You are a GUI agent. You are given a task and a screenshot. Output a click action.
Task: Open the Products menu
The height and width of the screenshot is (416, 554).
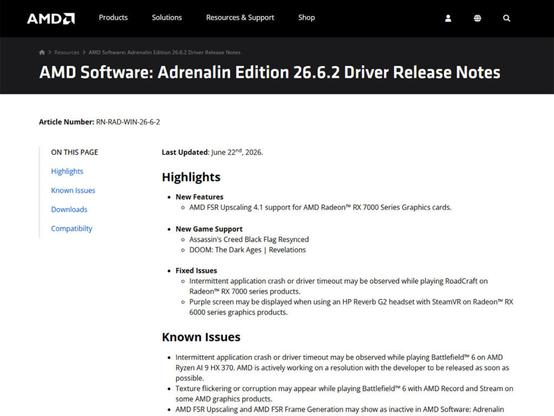coord(113,17)
